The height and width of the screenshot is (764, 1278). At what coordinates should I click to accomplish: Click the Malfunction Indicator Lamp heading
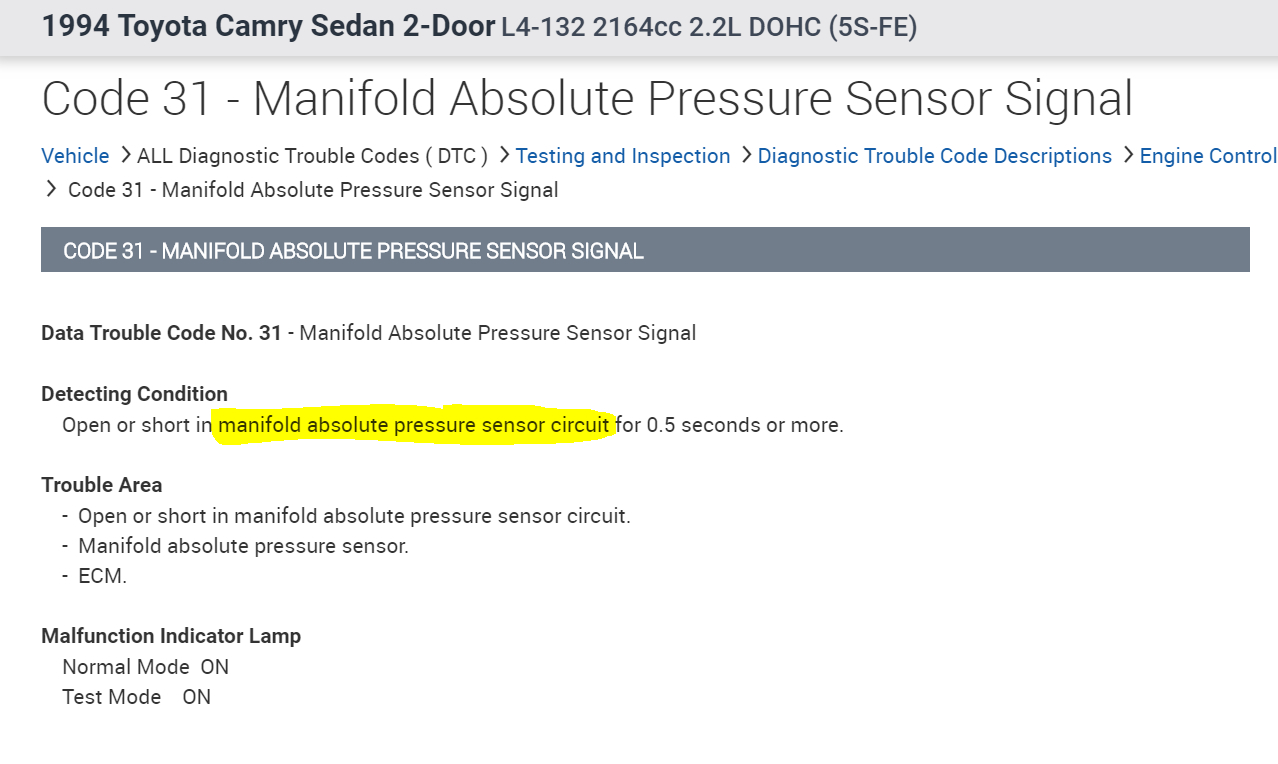click(171, 636)
